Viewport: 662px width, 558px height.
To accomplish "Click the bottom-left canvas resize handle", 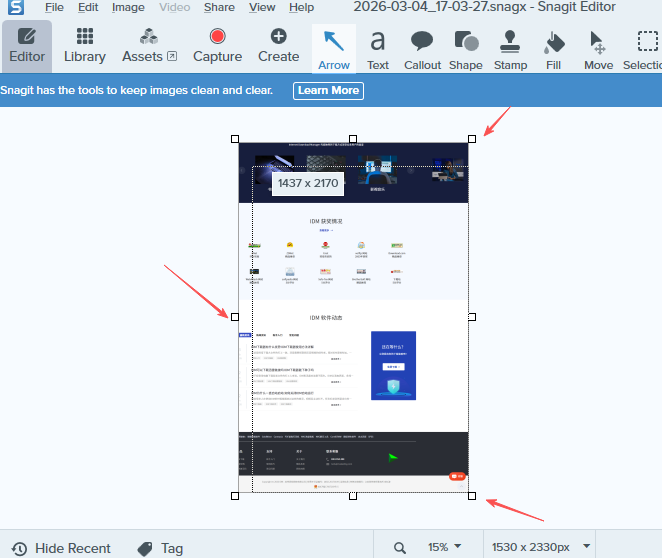I will click(235, 496).
